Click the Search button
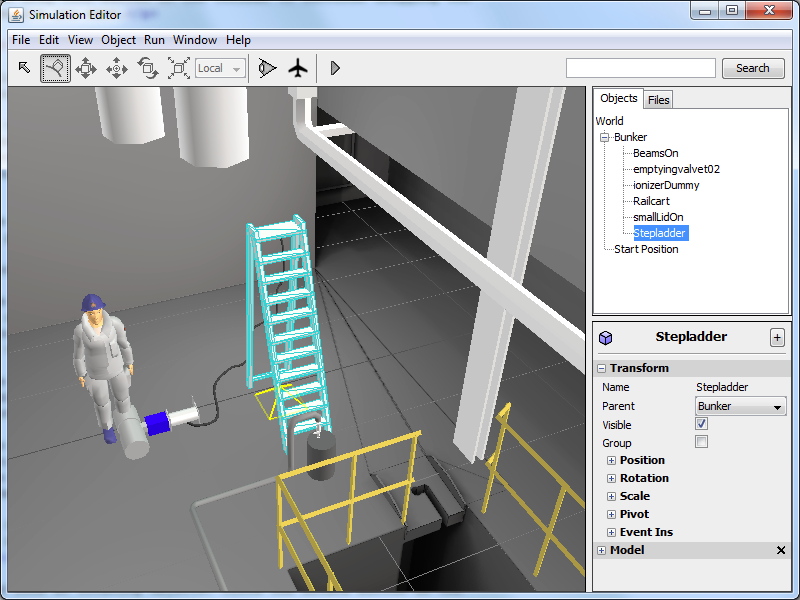The height and width of the screenshot is (600, 800). [x=752, y=68]
